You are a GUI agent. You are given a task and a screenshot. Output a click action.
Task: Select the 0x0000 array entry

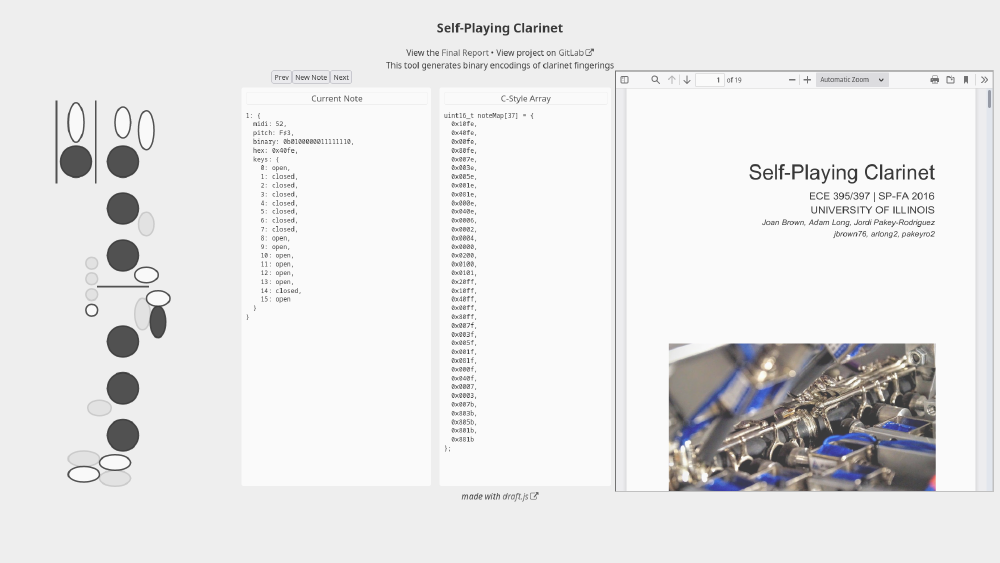pyautogui.click(x=464, y=247)
